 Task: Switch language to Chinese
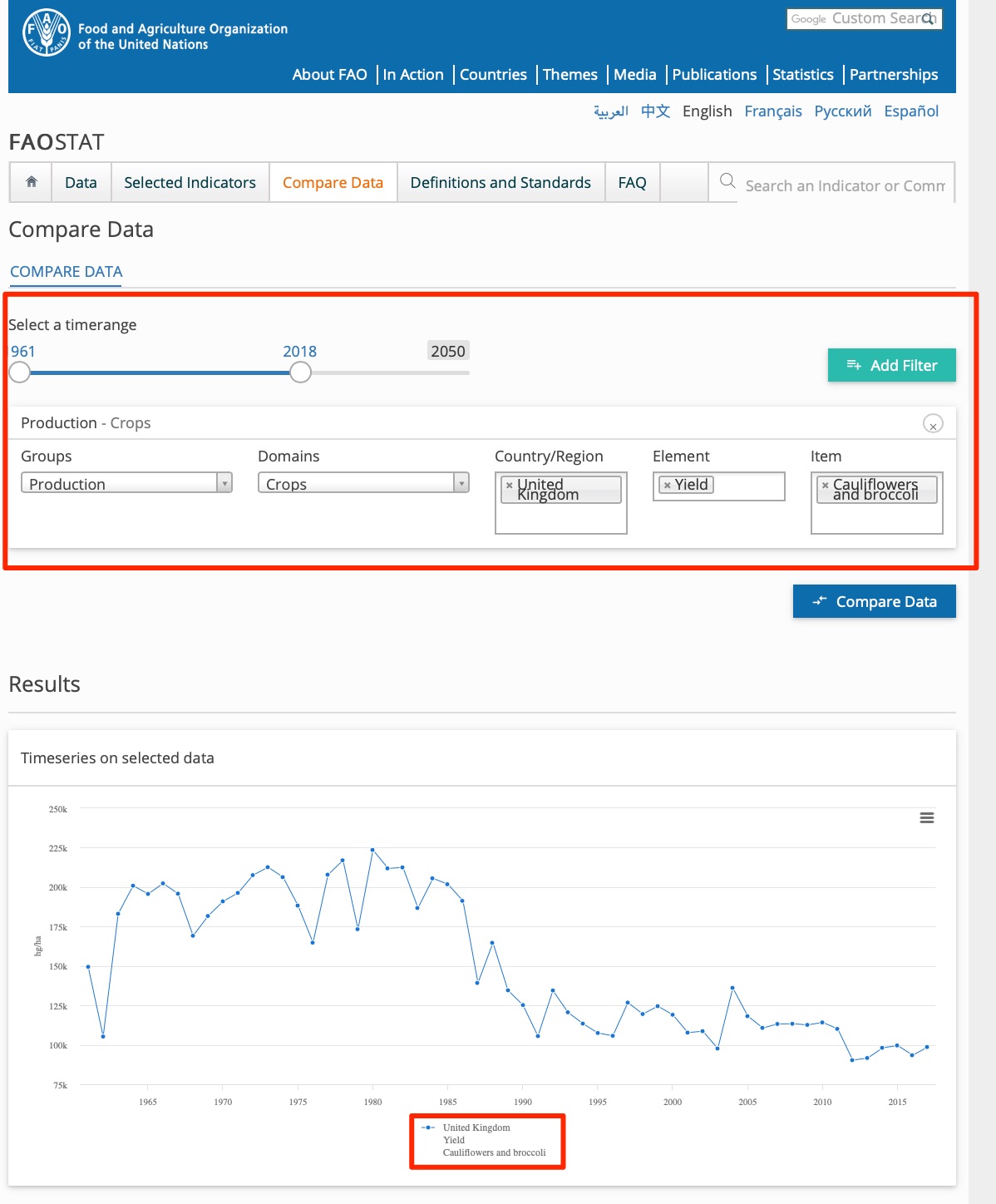(x=656, y=111)
